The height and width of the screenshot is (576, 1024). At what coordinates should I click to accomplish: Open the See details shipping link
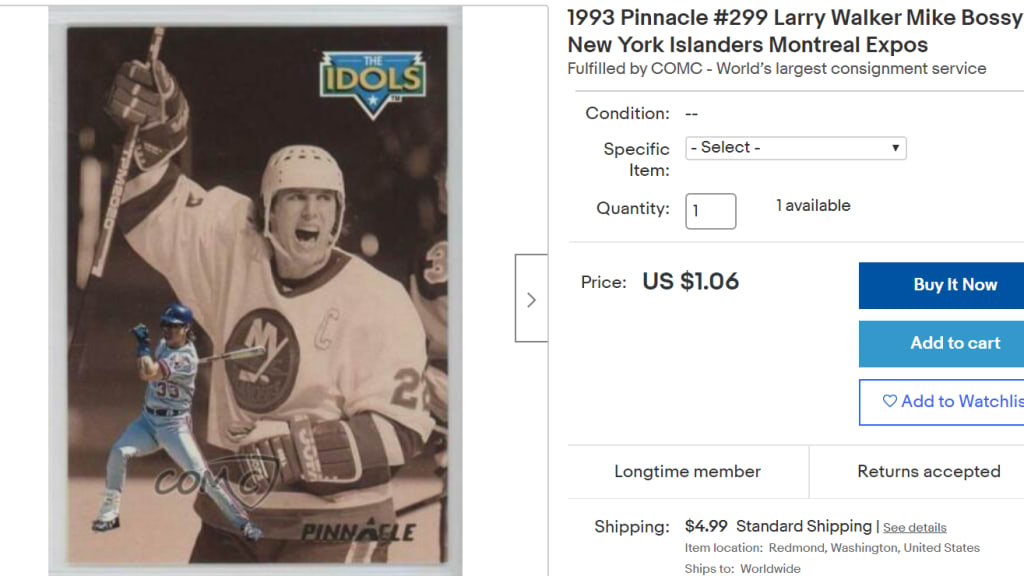point(914,527)
